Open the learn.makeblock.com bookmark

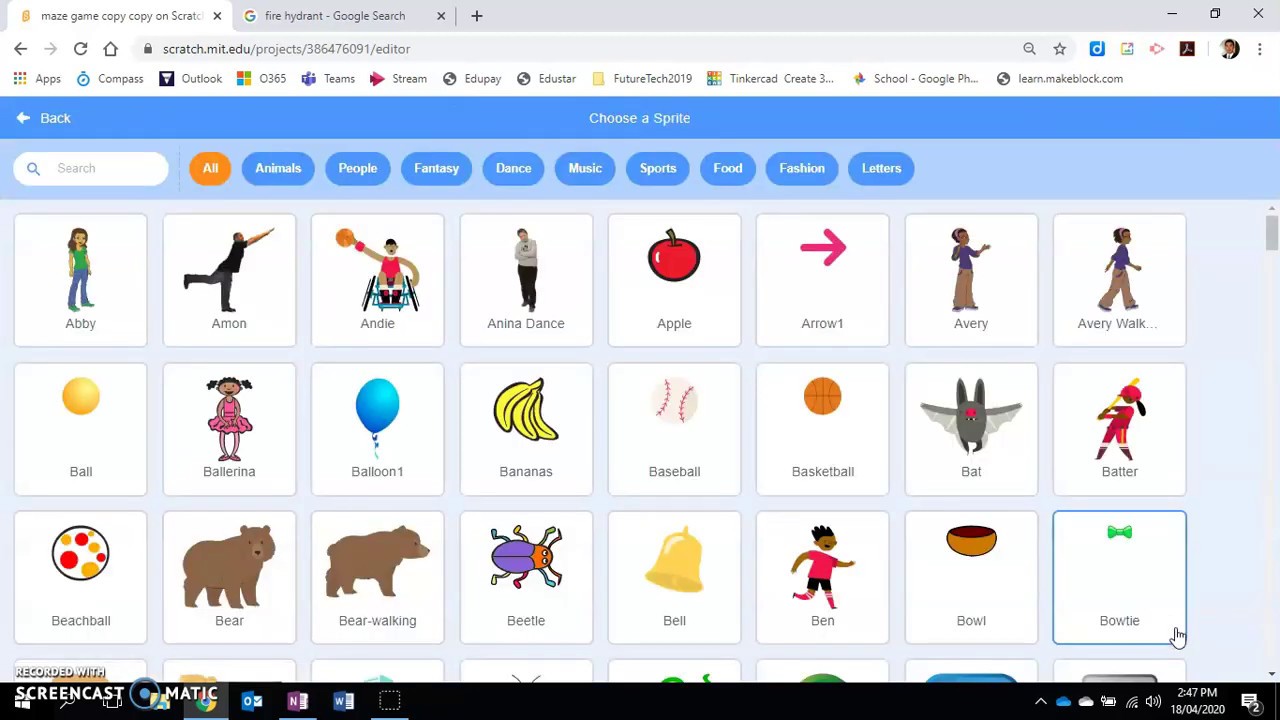click(x=1060, y=79)
